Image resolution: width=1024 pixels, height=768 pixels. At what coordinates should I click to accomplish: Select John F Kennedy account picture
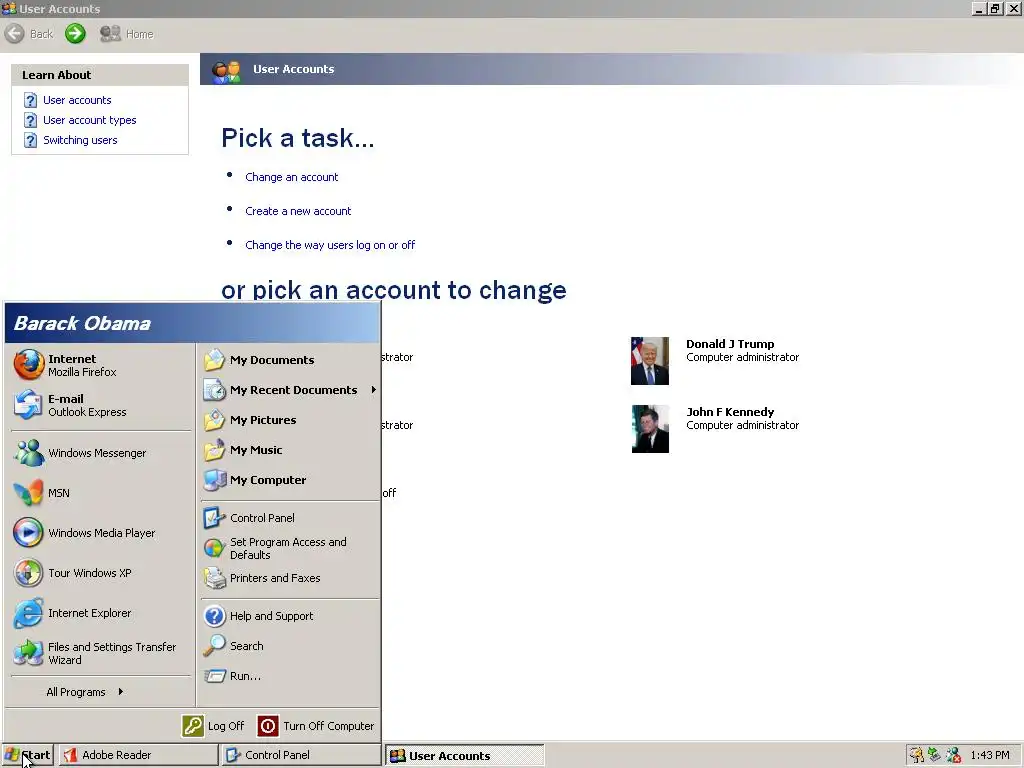pos(650,429)
